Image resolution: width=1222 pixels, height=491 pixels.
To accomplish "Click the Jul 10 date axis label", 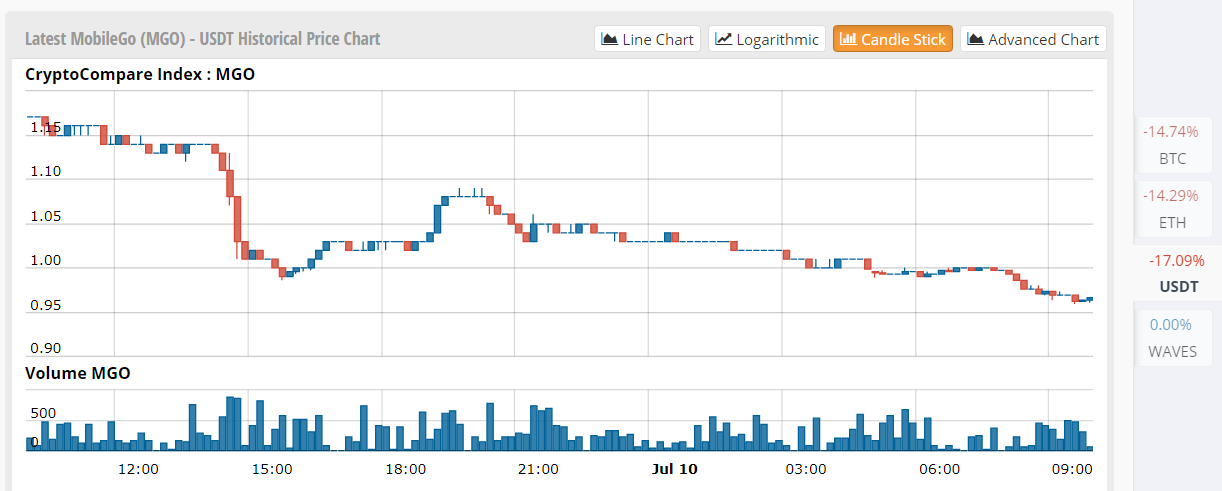I will (x=673, y=468).
